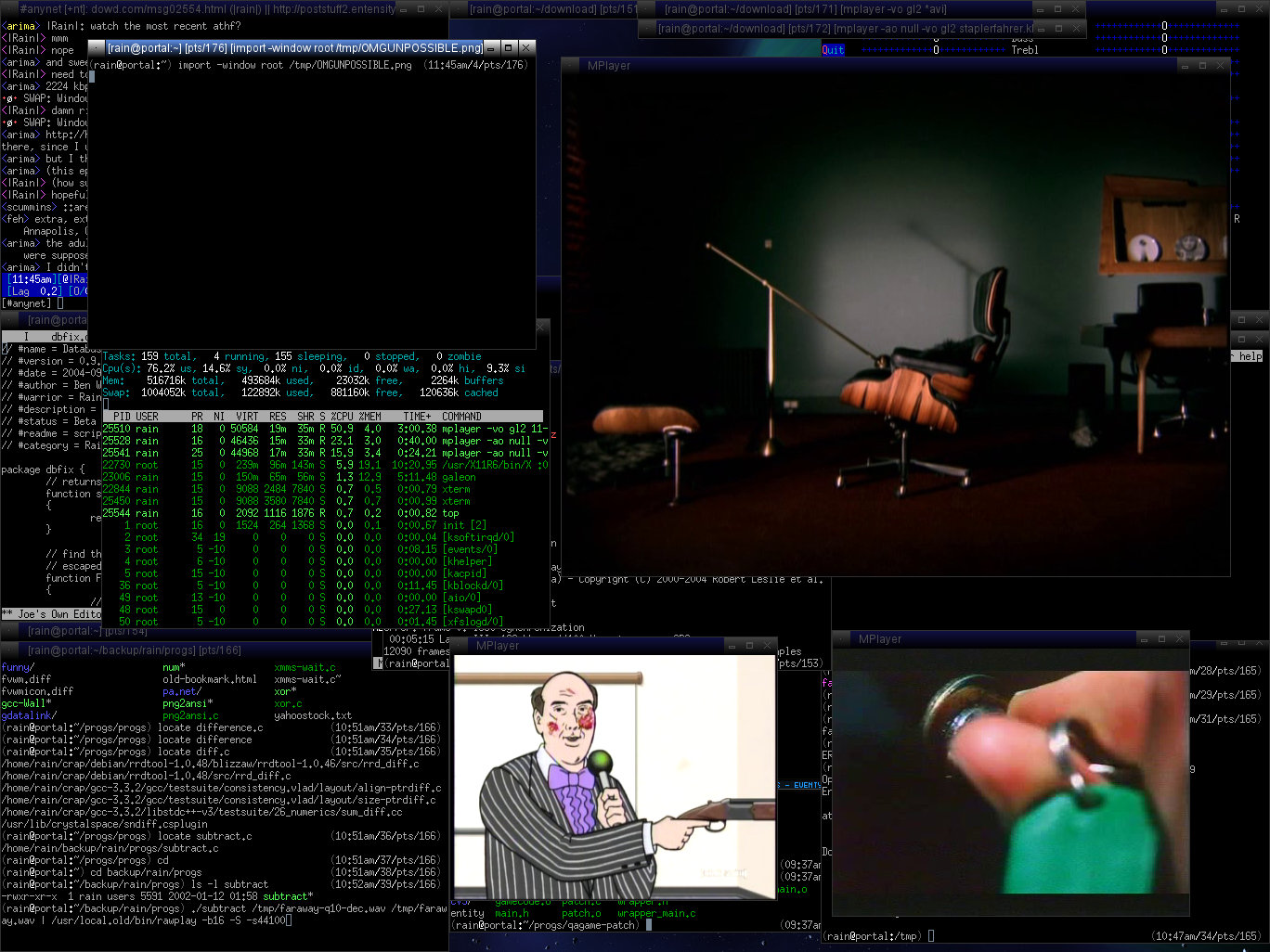
Task: Click the qagame-patch shell prompt
Action: [x=545, y=925]
